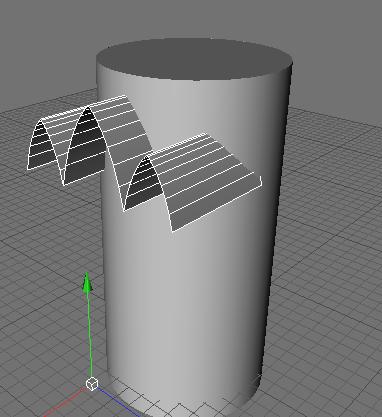Click the green Y-axis arrow handle
382x417 pixels.
pos(87,283)
